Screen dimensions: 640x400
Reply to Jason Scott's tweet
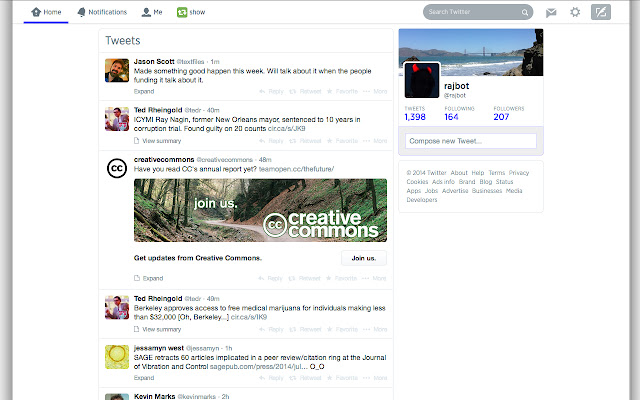[271, 91]
